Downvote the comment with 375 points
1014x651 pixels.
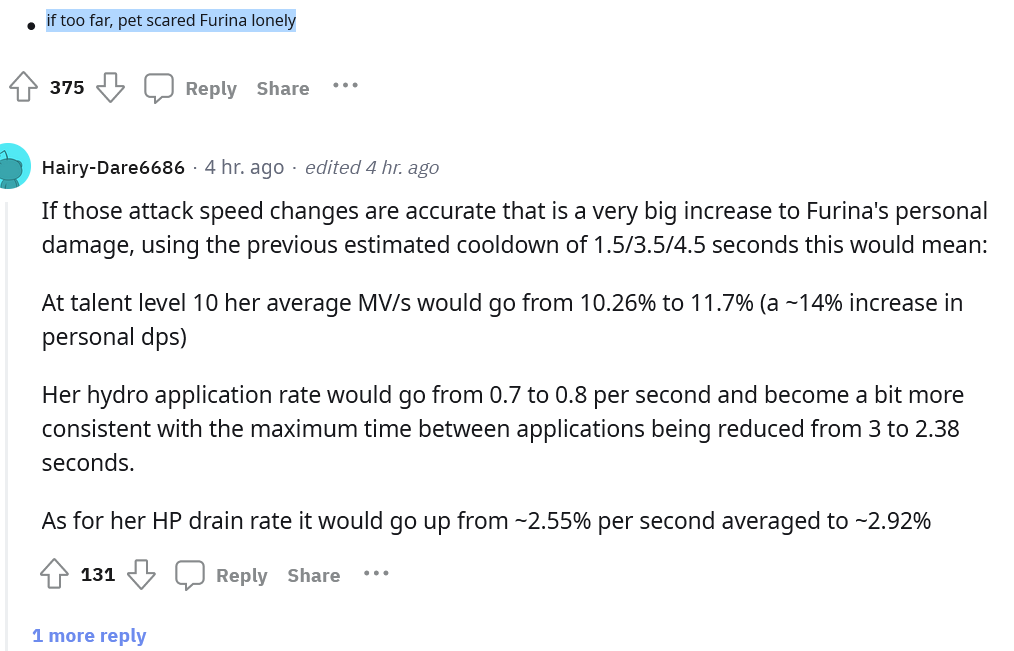click(x=111, y=87)
